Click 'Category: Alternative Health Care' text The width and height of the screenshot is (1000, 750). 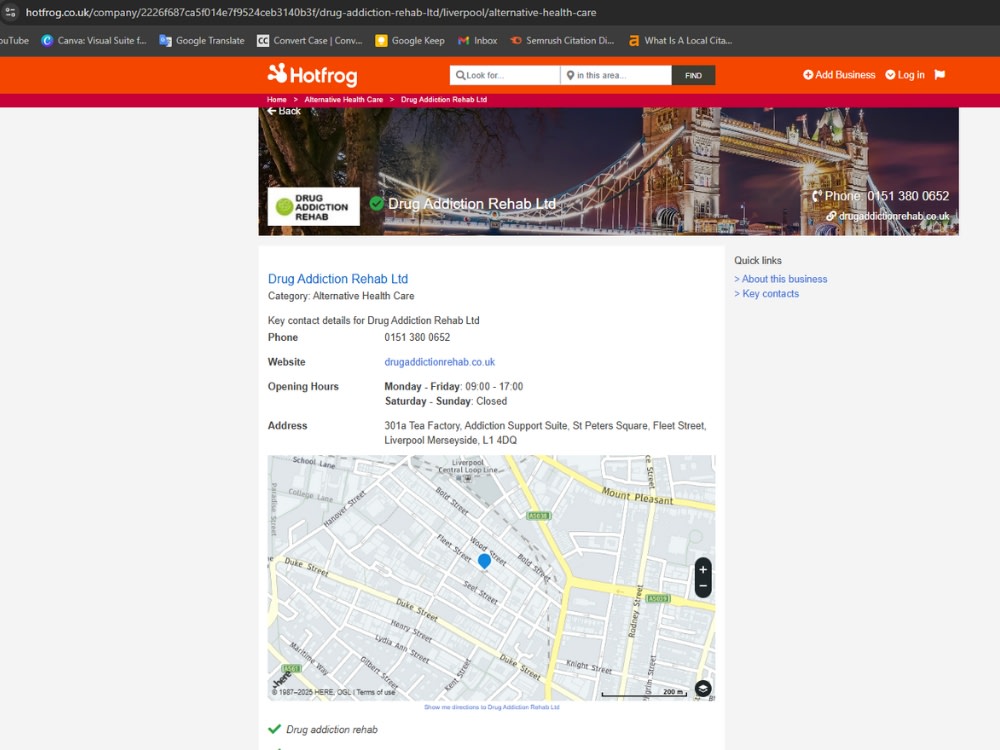[x=341, y=296]
